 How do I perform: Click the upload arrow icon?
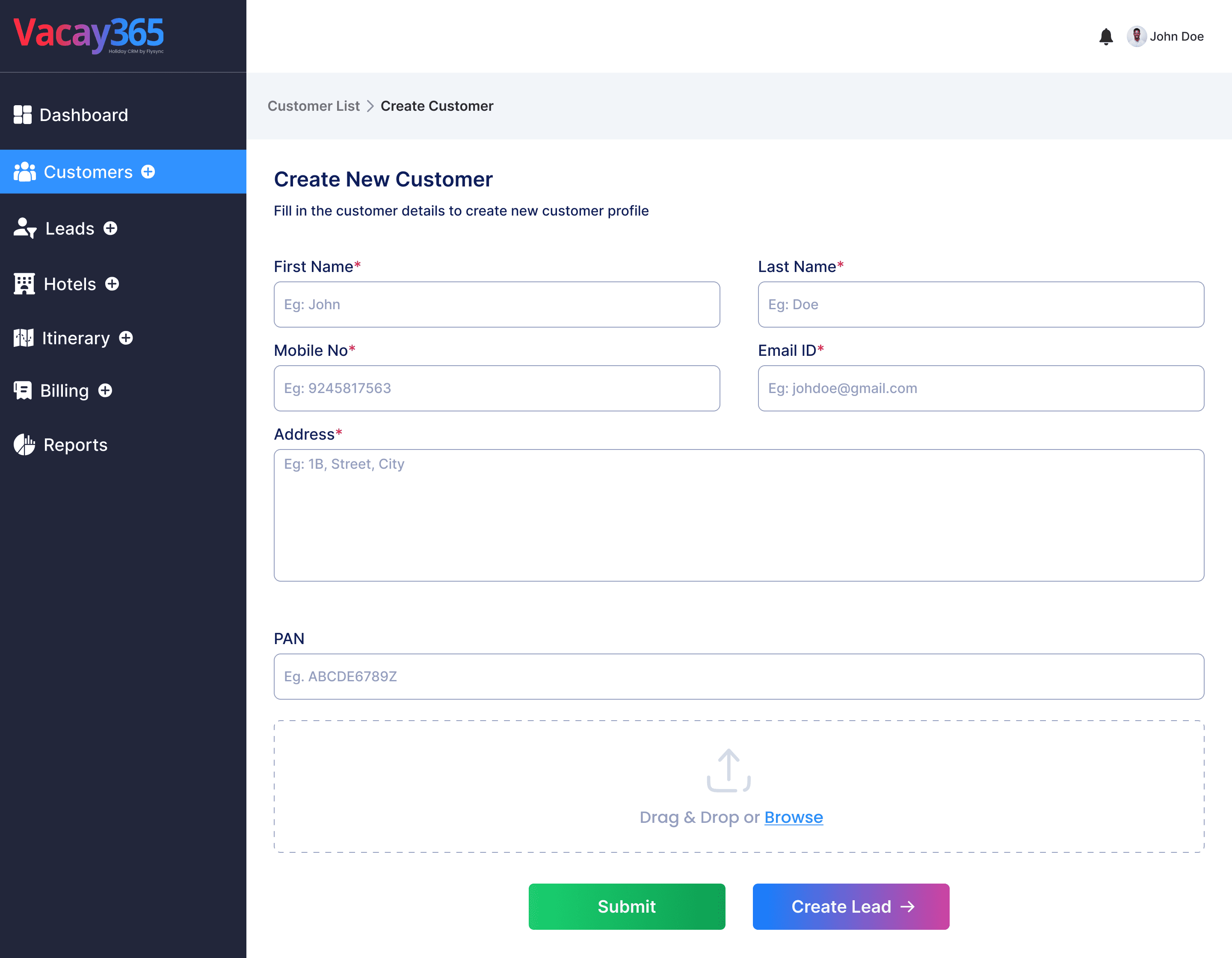coord(729,770)
